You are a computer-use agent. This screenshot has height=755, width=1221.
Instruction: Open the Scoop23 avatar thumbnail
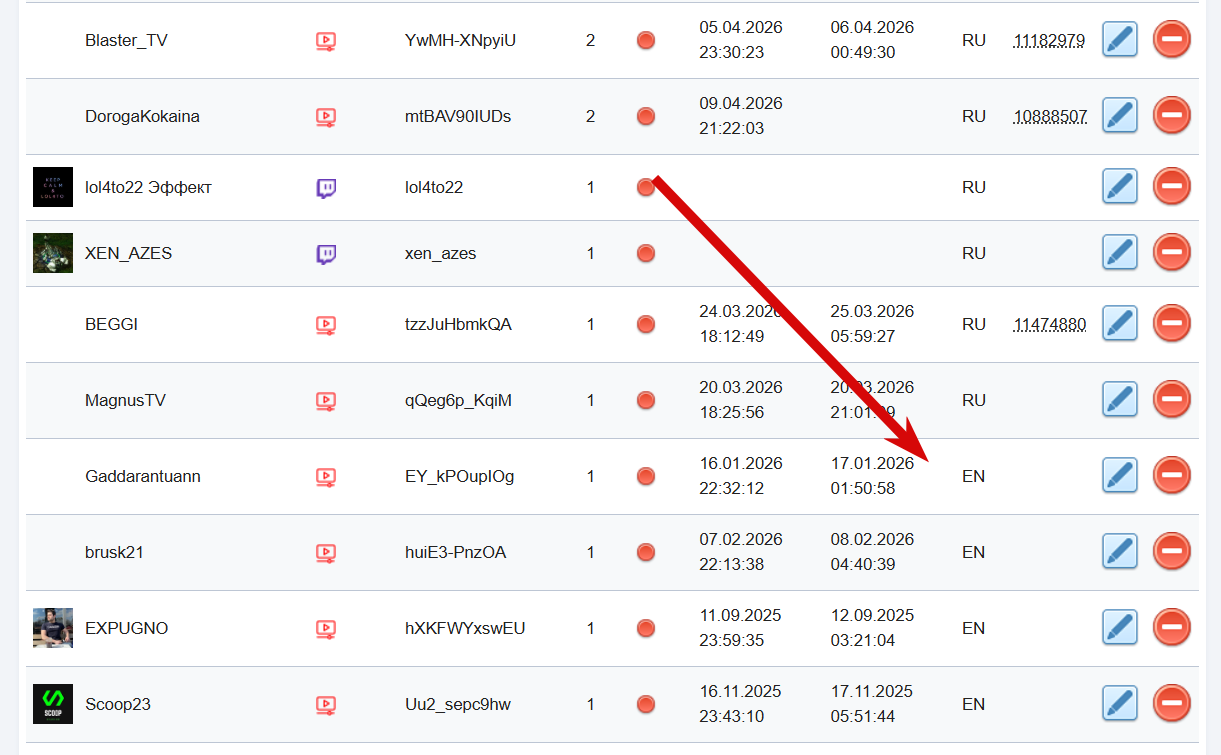pyautogui.click(x=53, y=704)
